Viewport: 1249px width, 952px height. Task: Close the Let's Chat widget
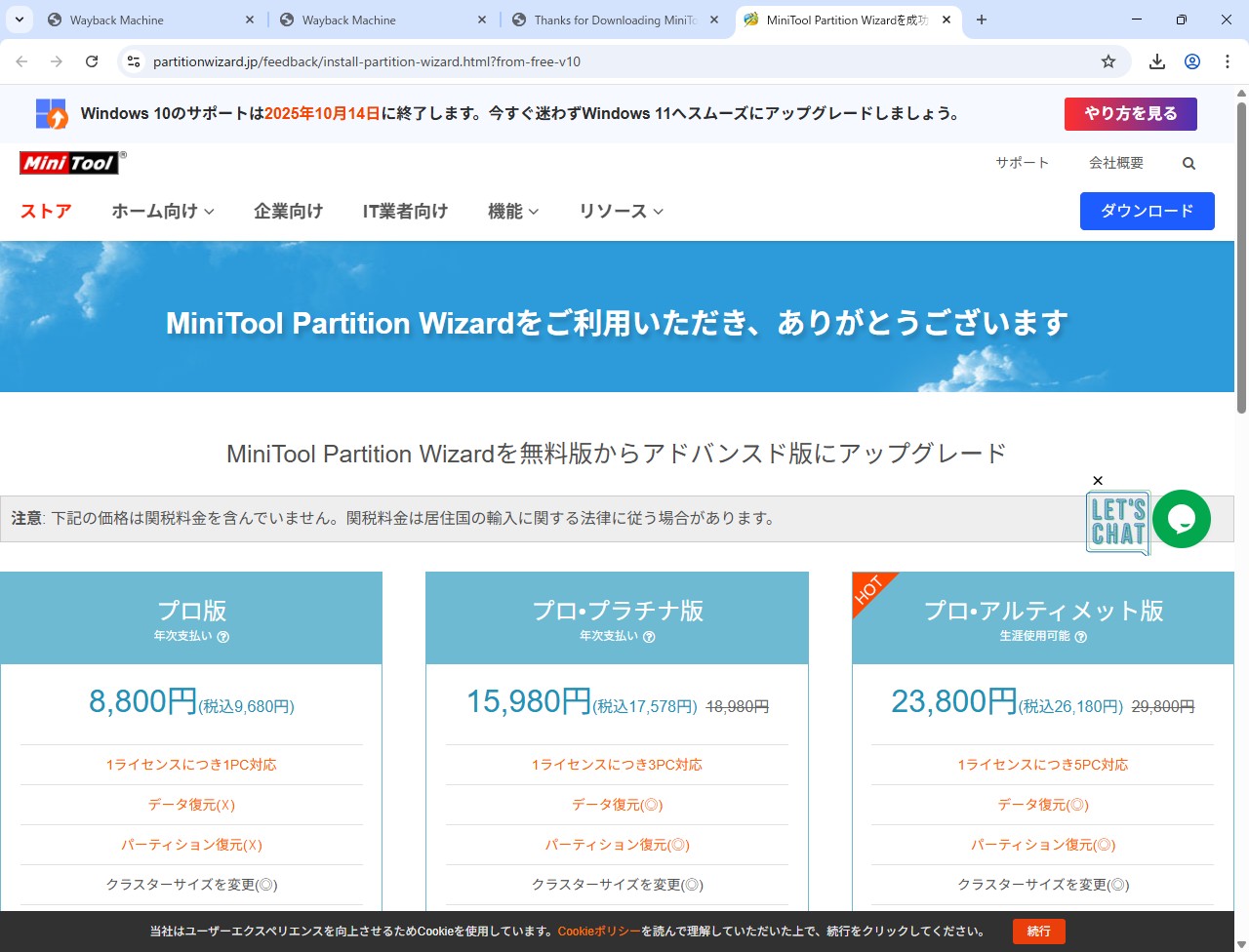pyautogui.click(x=1098, y=481)
